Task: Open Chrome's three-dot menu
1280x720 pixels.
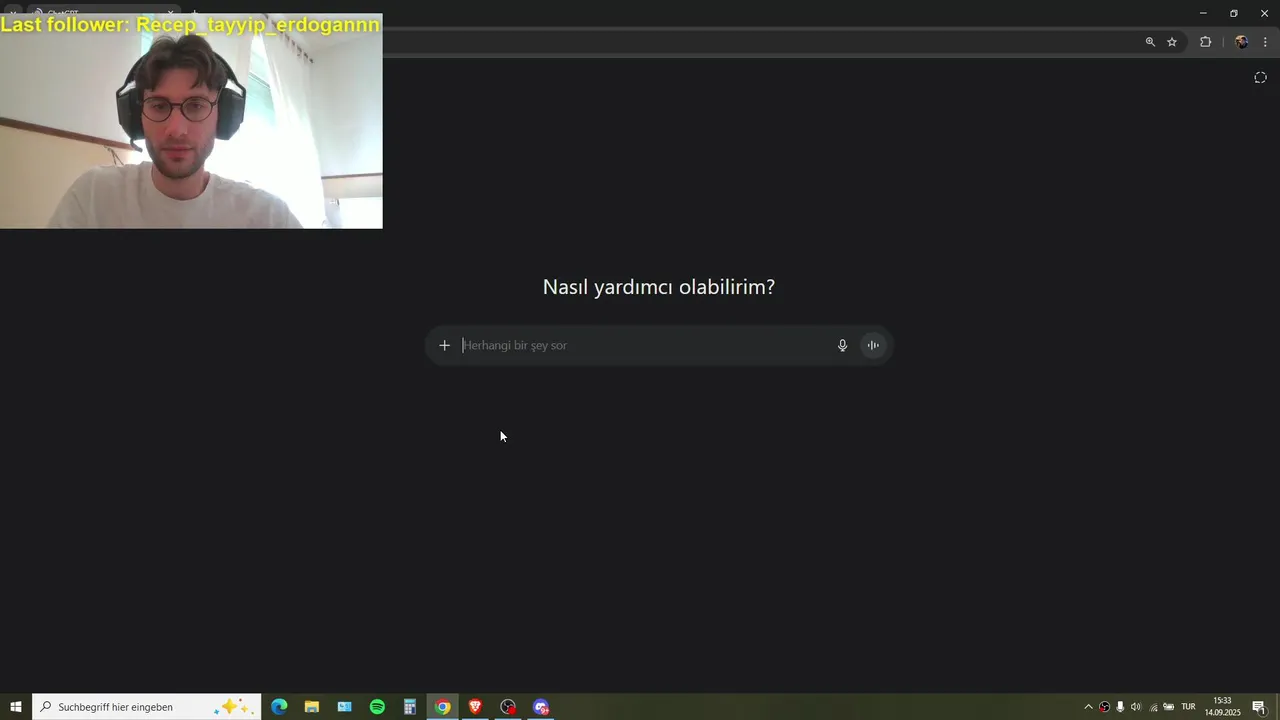Action: [1265, 42]
